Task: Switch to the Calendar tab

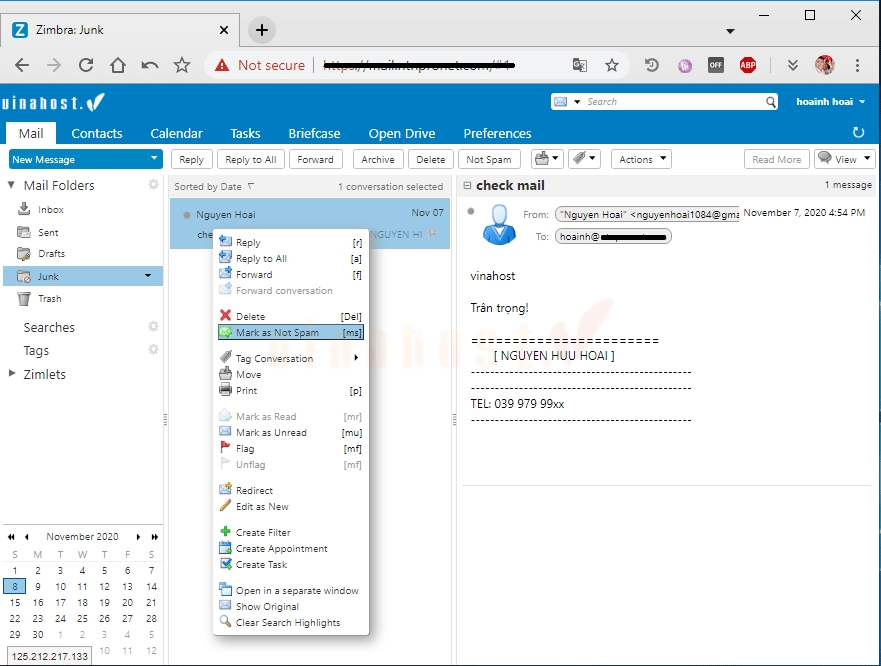Action: tap(176, 133)
